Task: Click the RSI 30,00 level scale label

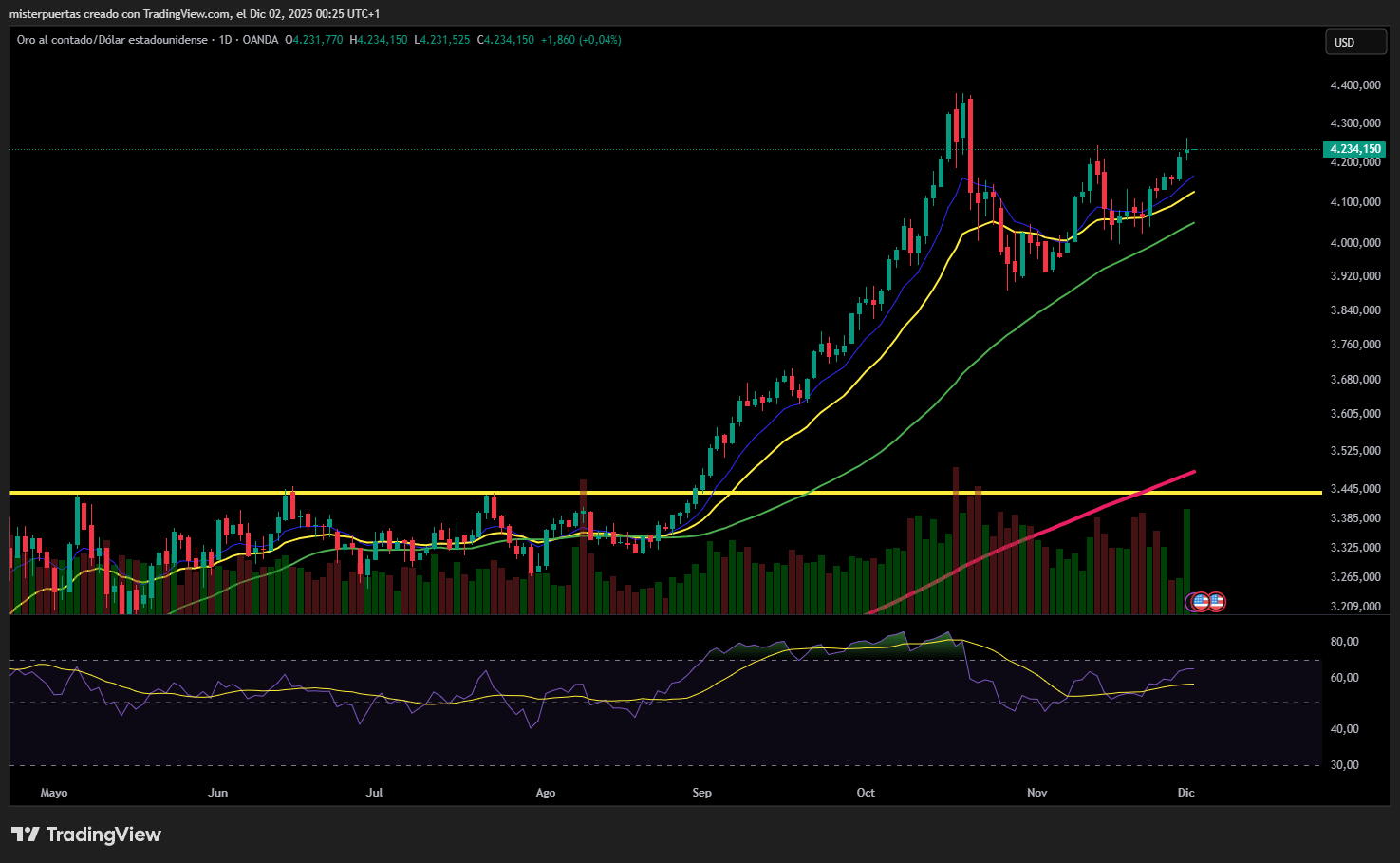Action: 1344,765
